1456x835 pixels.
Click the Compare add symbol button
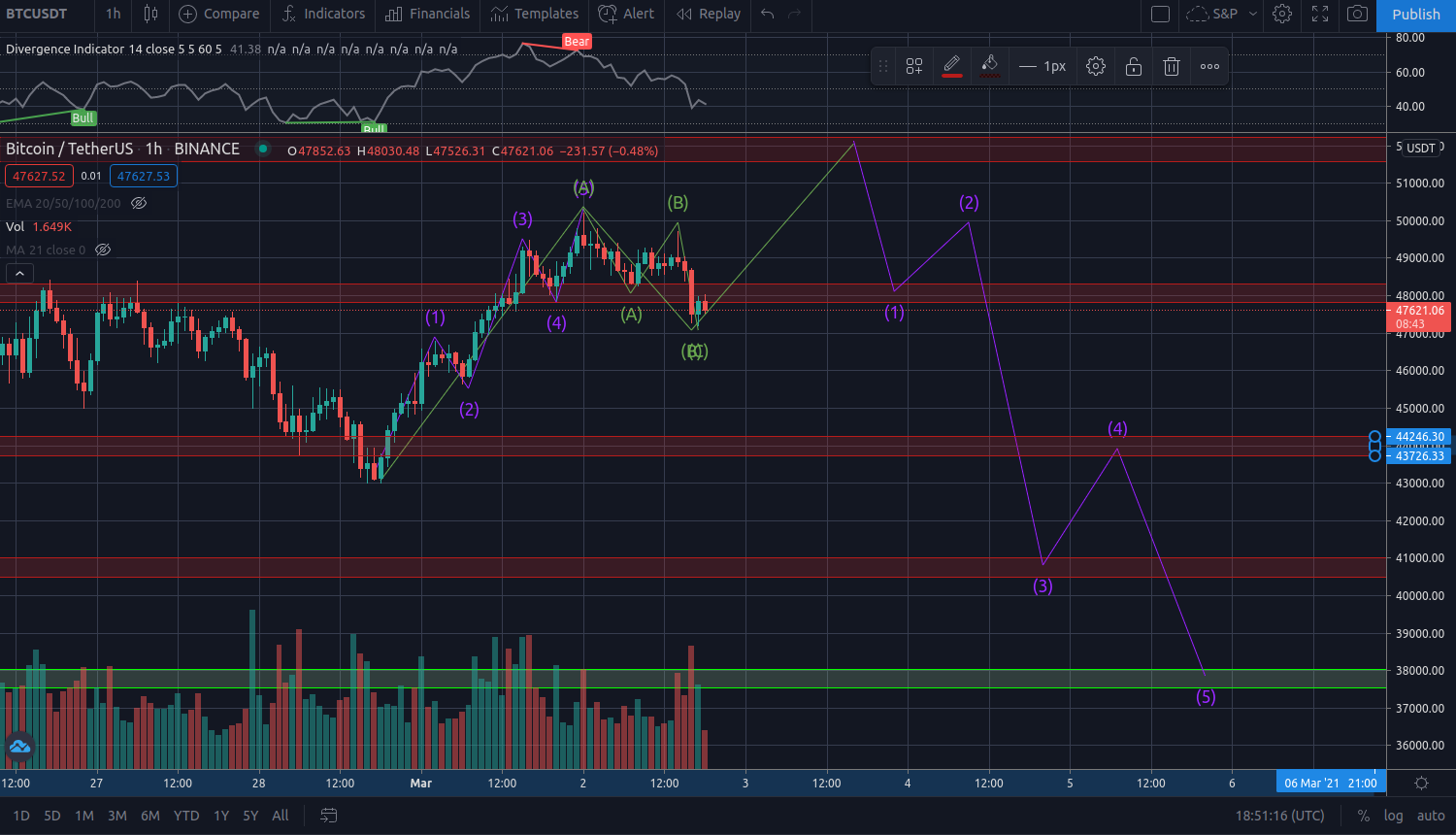[219, 14]
